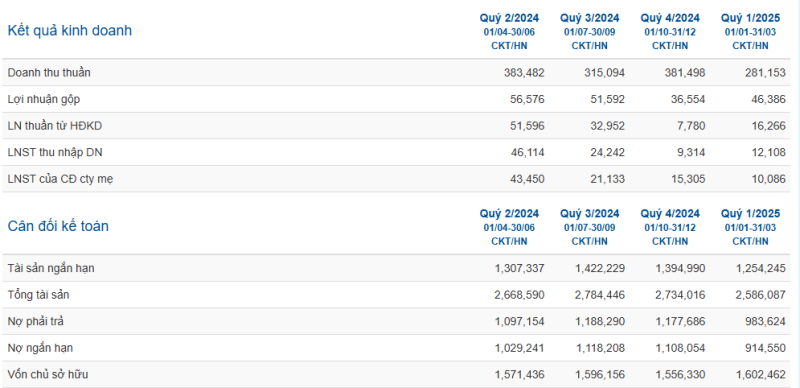Viewport: 800px width, 388px height.
Task: Open Quý 2/2024 column in Cân đối kế toán
Action: (x=509, y=213)
